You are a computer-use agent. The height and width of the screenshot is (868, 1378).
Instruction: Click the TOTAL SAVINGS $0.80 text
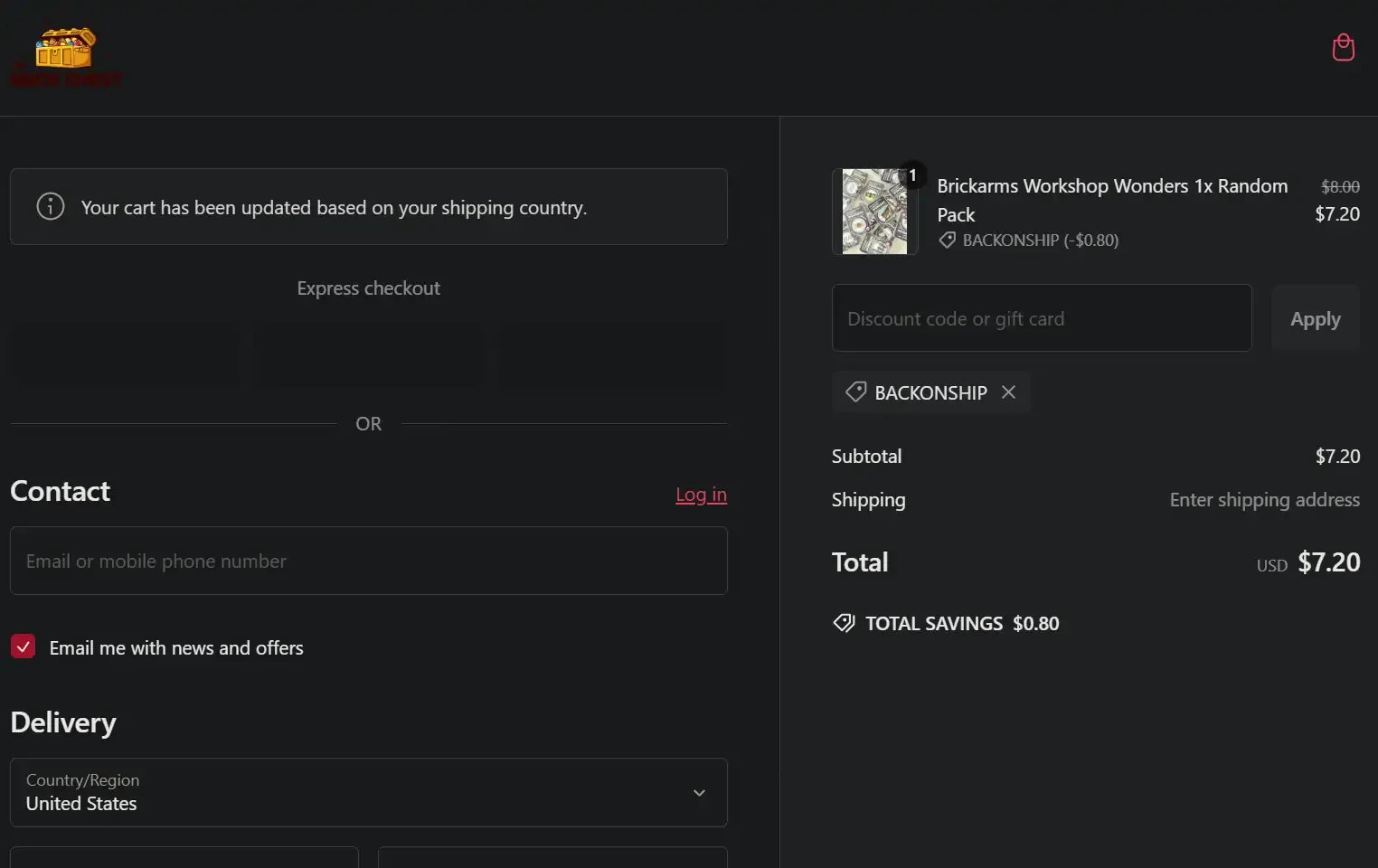click(x=962, y=623)
